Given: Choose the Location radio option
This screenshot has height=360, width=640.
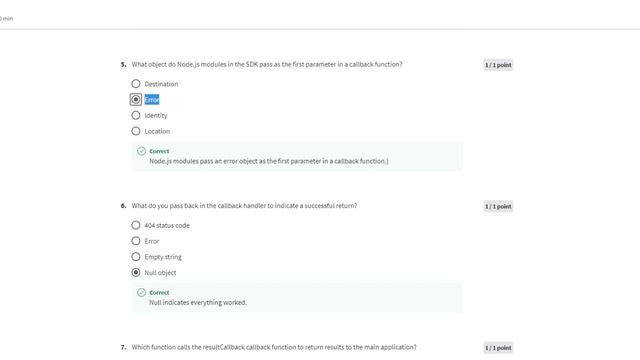Looking at the screenshot, I should pos(136,131).
